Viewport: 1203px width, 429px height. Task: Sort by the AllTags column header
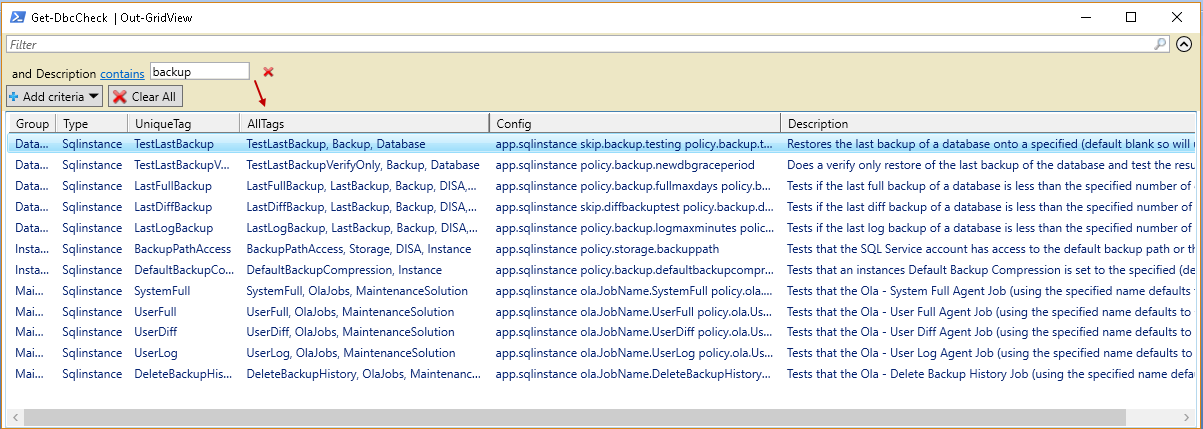coord(364,124)
